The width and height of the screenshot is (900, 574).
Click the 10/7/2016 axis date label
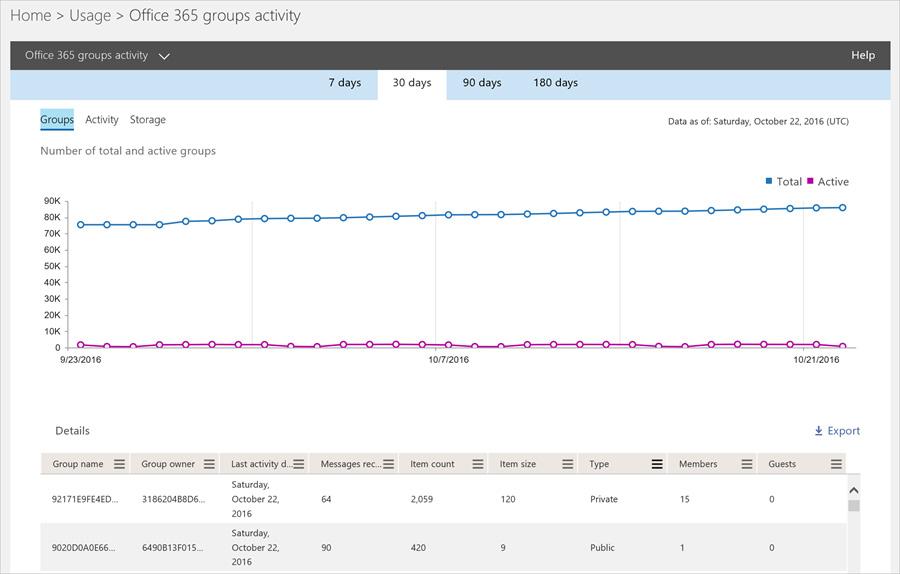point(448,360)
